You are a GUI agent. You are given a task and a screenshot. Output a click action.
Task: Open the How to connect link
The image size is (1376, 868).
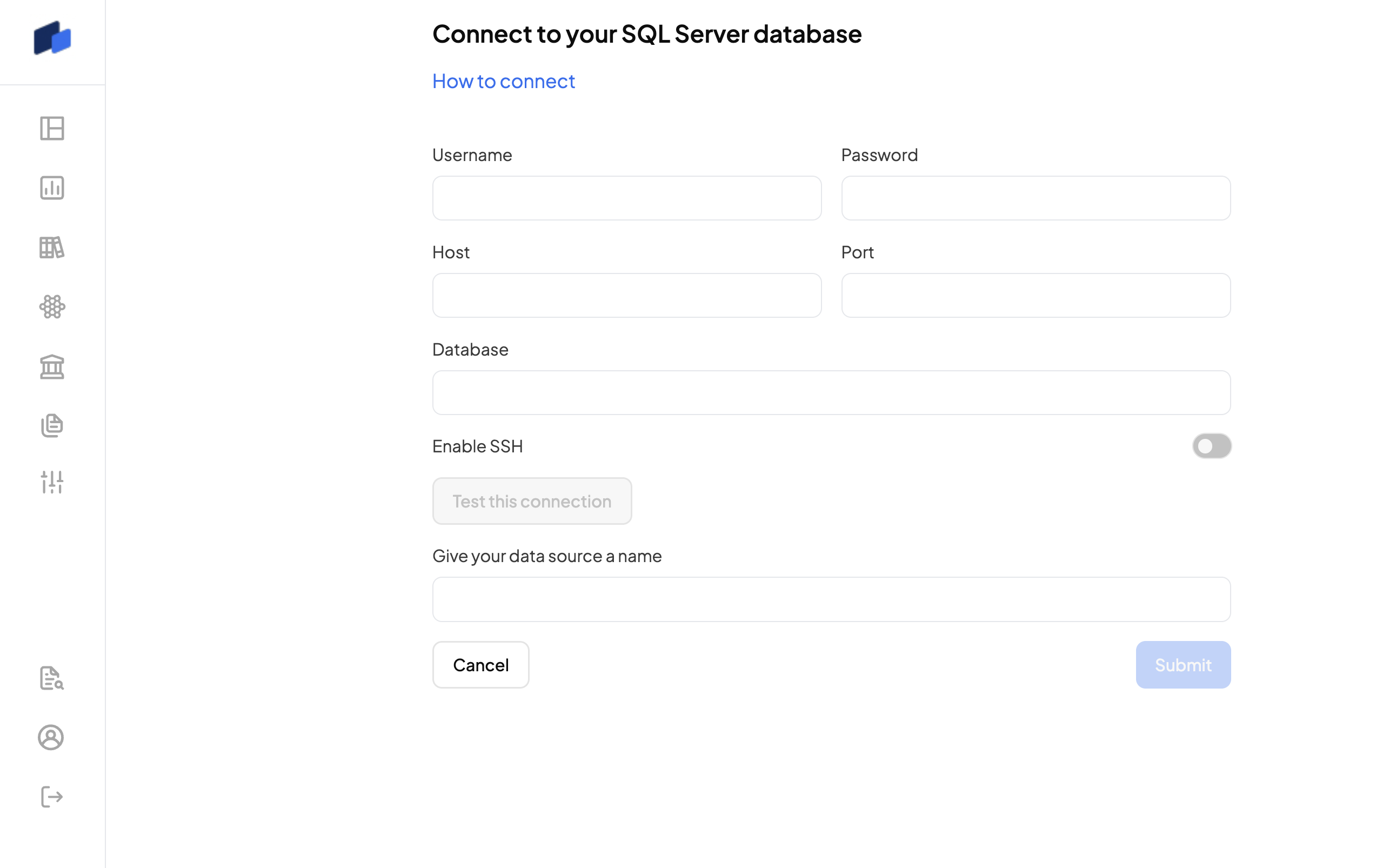(503, 81)
